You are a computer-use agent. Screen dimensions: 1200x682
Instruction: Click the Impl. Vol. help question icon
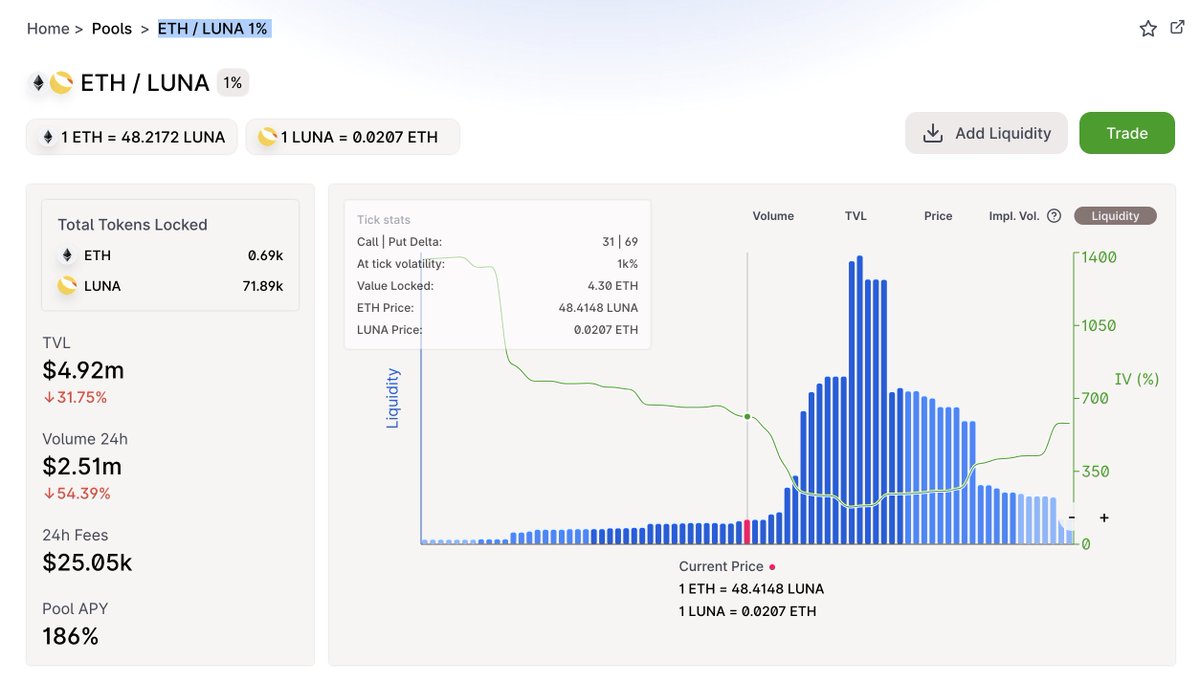coord(1053,216)
